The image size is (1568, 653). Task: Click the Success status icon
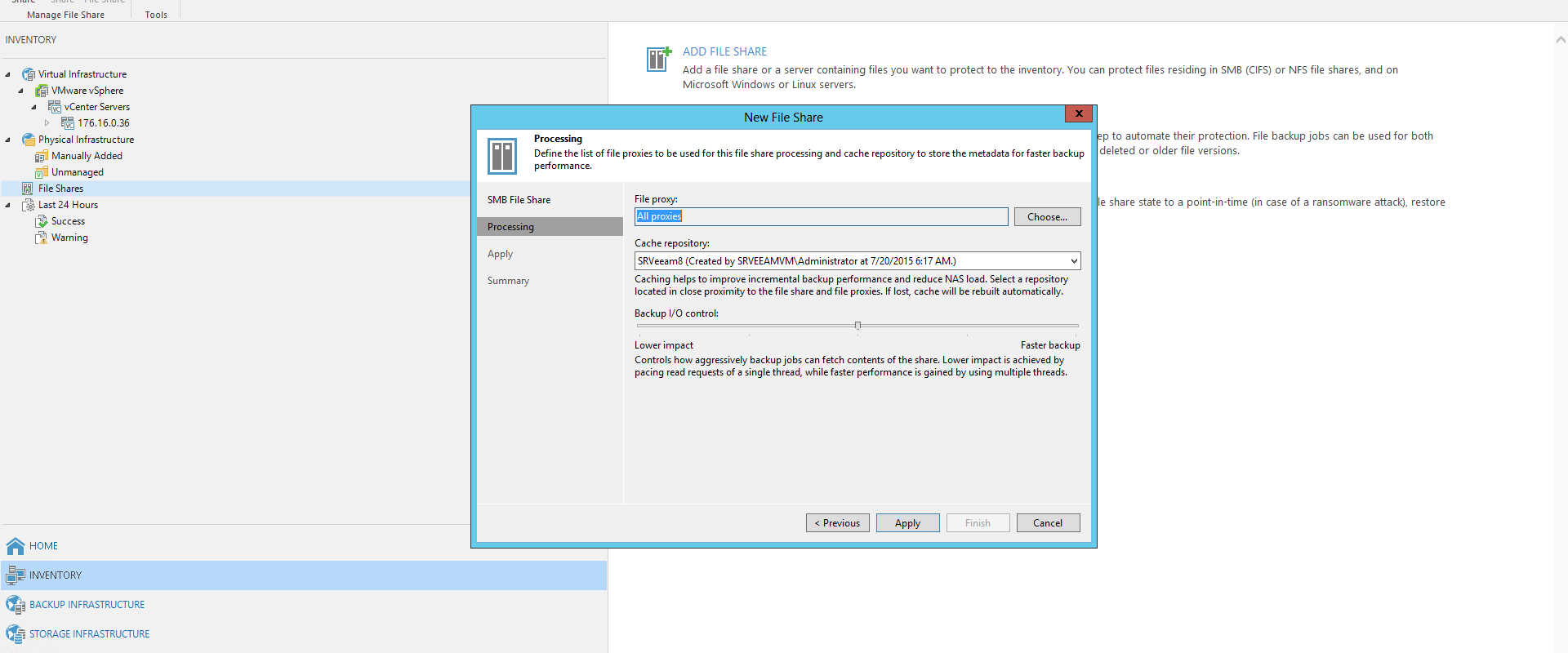[x=42, y=221]
